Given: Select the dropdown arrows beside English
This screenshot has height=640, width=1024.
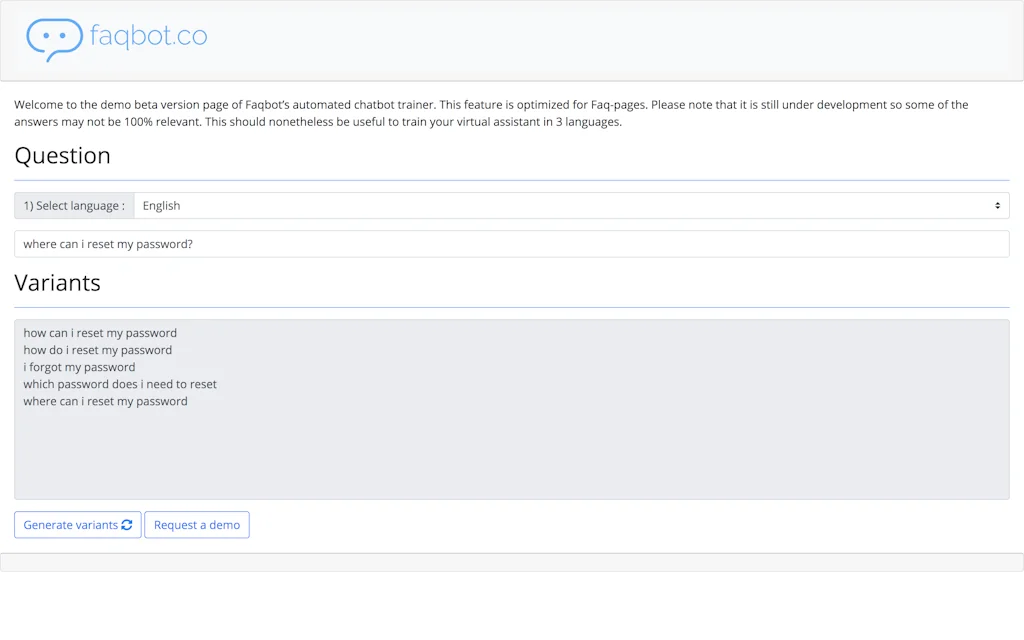Looking at the screenshot, I should [x=997, y=205].
